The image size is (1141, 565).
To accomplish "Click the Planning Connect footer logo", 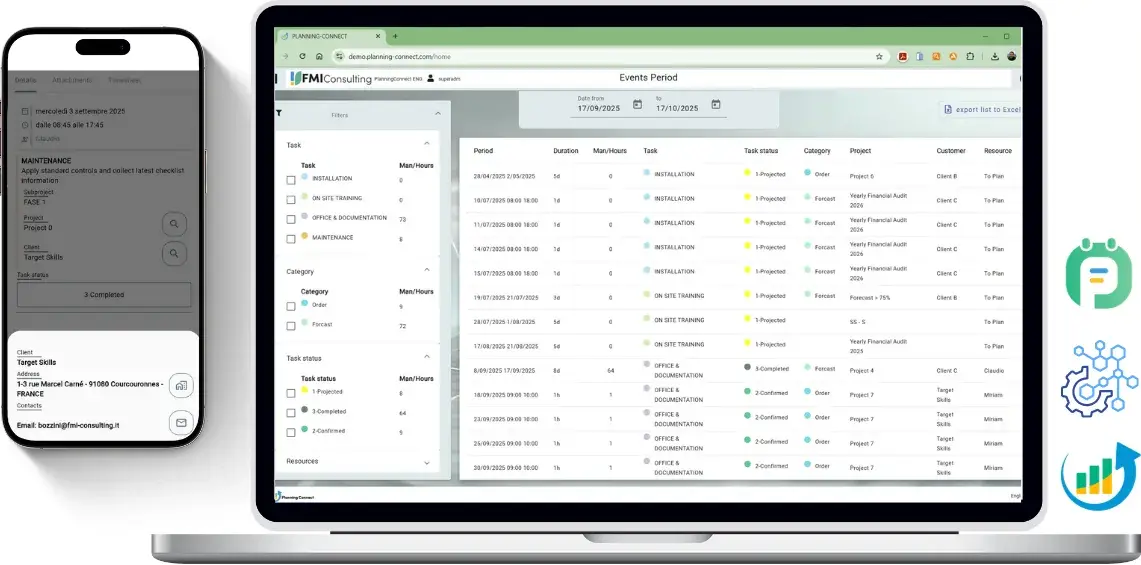I will coord(295,496).
